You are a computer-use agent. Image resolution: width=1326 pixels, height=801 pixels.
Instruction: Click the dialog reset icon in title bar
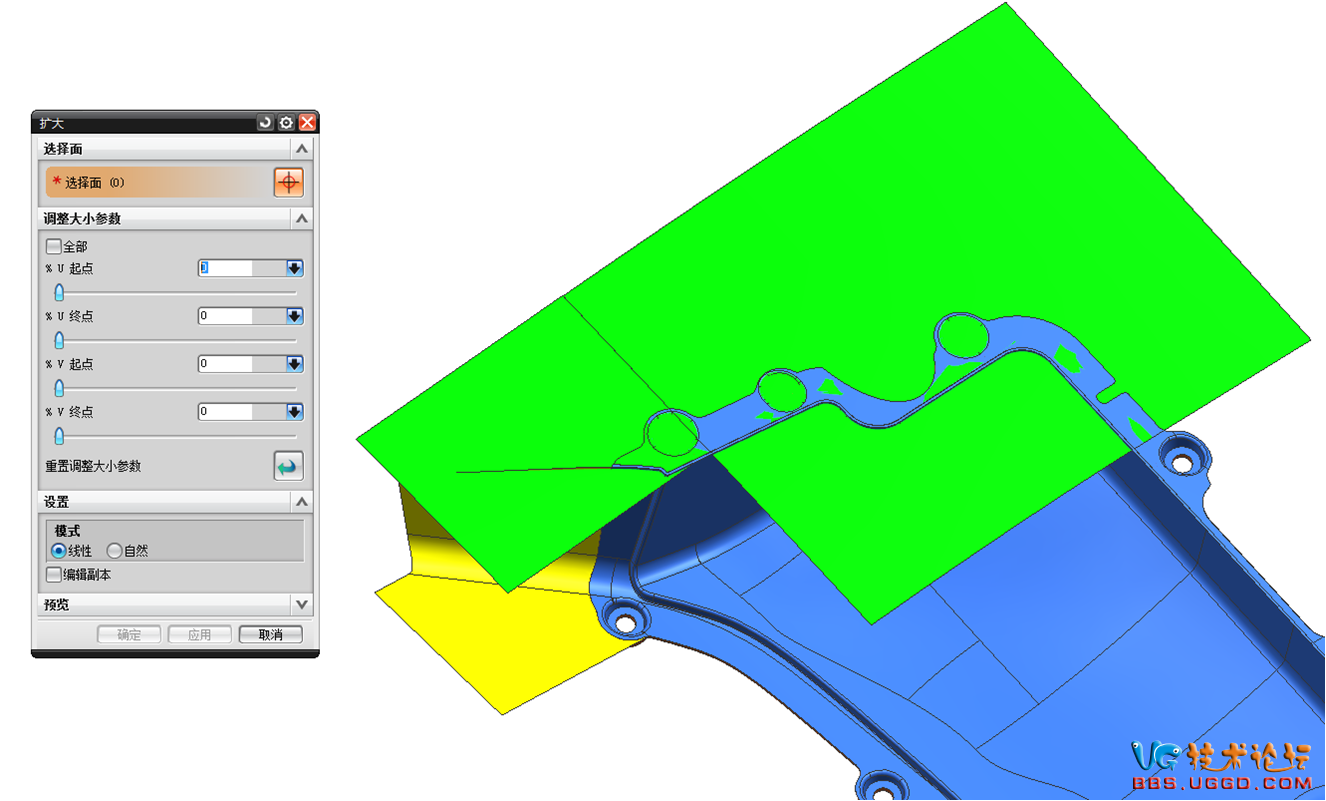pos(265,123)
